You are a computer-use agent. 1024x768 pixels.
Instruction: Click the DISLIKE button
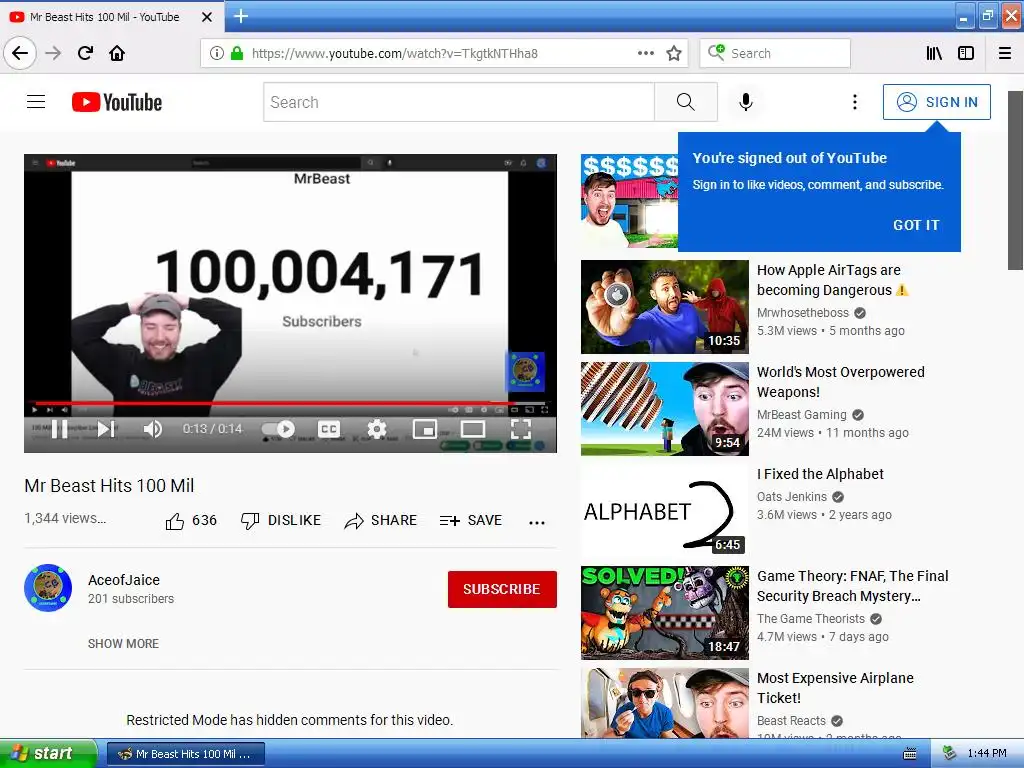[281, 520]
